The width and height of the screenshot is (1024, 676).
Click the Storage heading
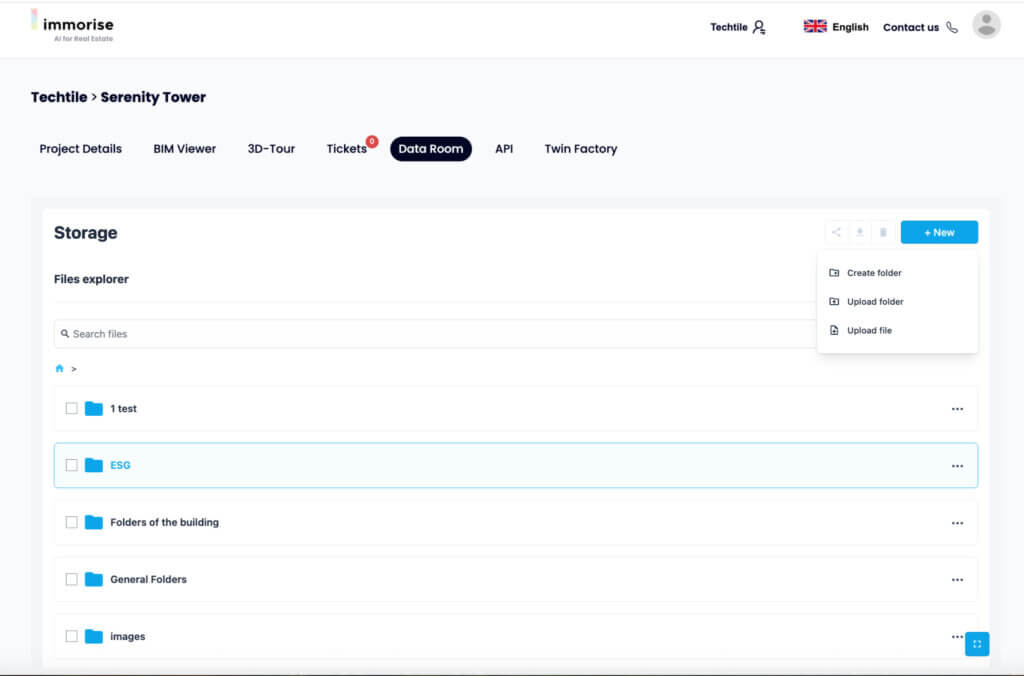tap(86, 233)
